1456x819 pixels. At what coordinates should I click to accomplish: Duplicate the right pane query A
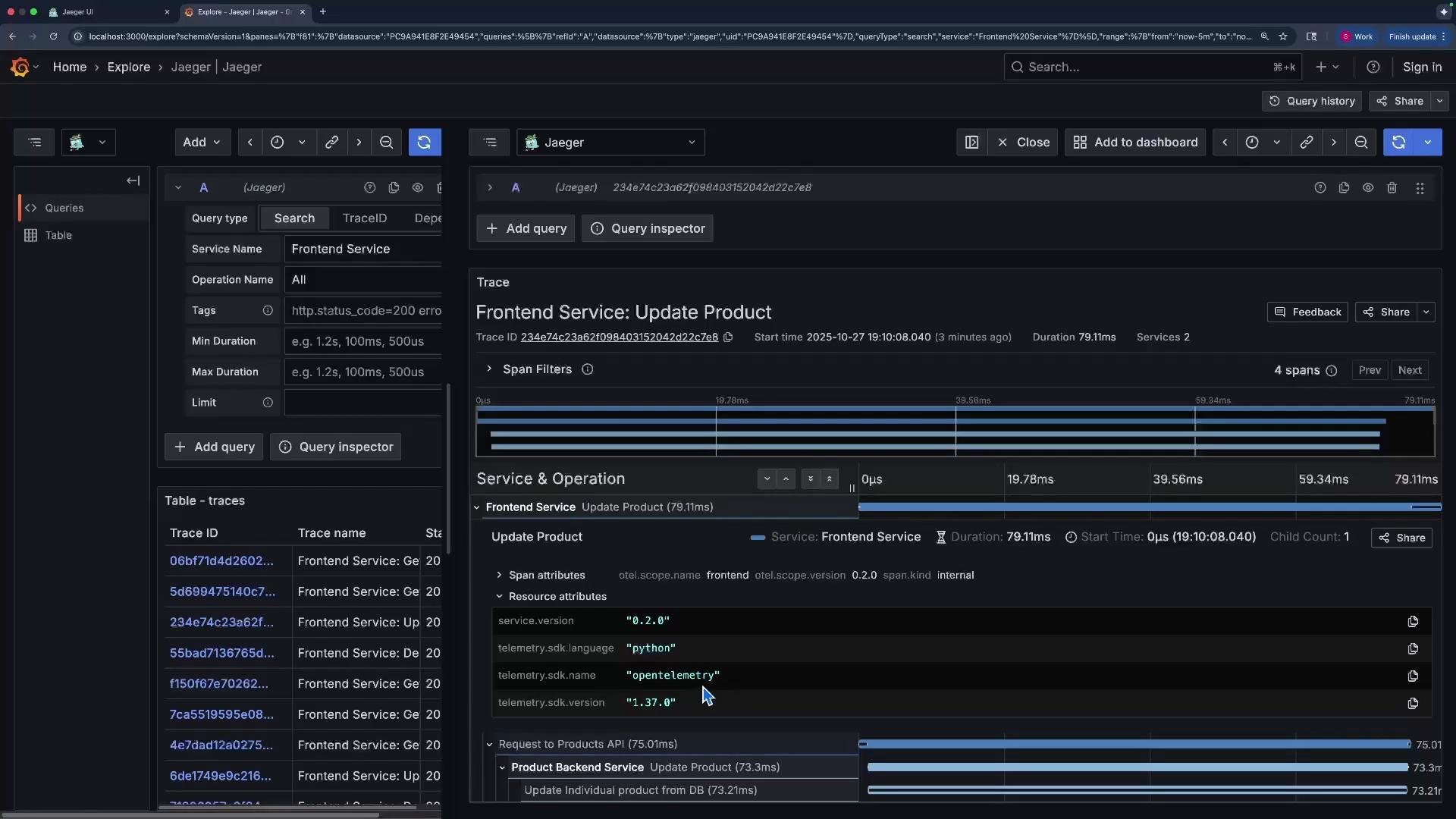click(1344, 187)
